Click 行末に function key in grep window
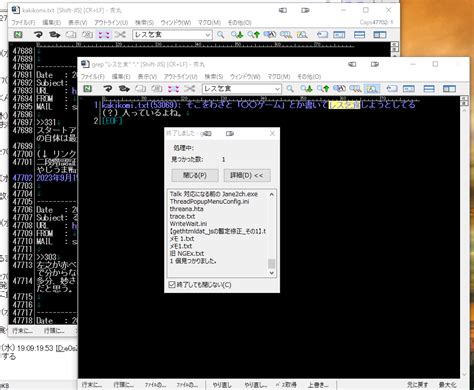474x390 pixels. pos(92,385)
